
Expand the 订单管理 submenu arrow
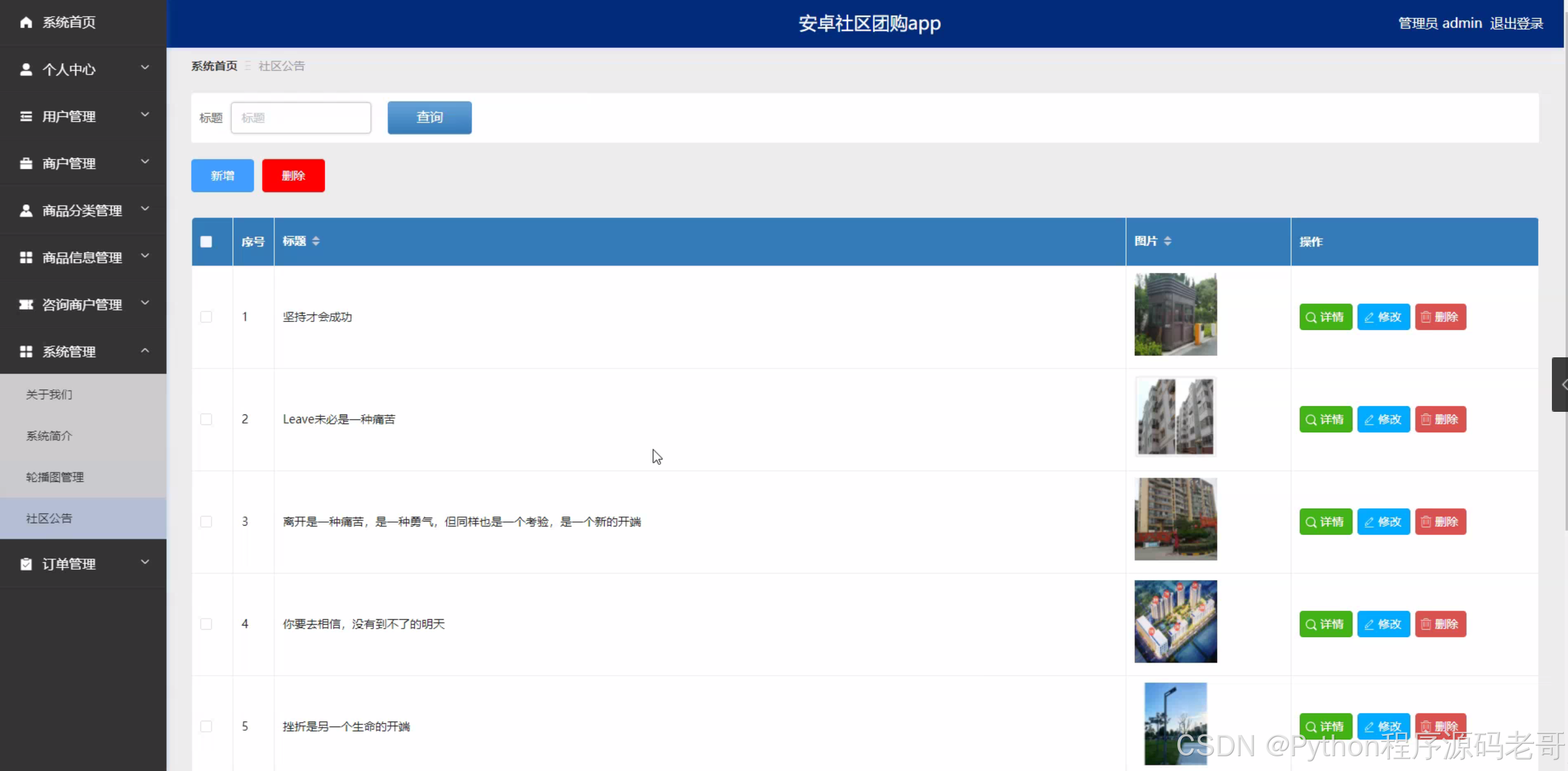tap(145, 563)
